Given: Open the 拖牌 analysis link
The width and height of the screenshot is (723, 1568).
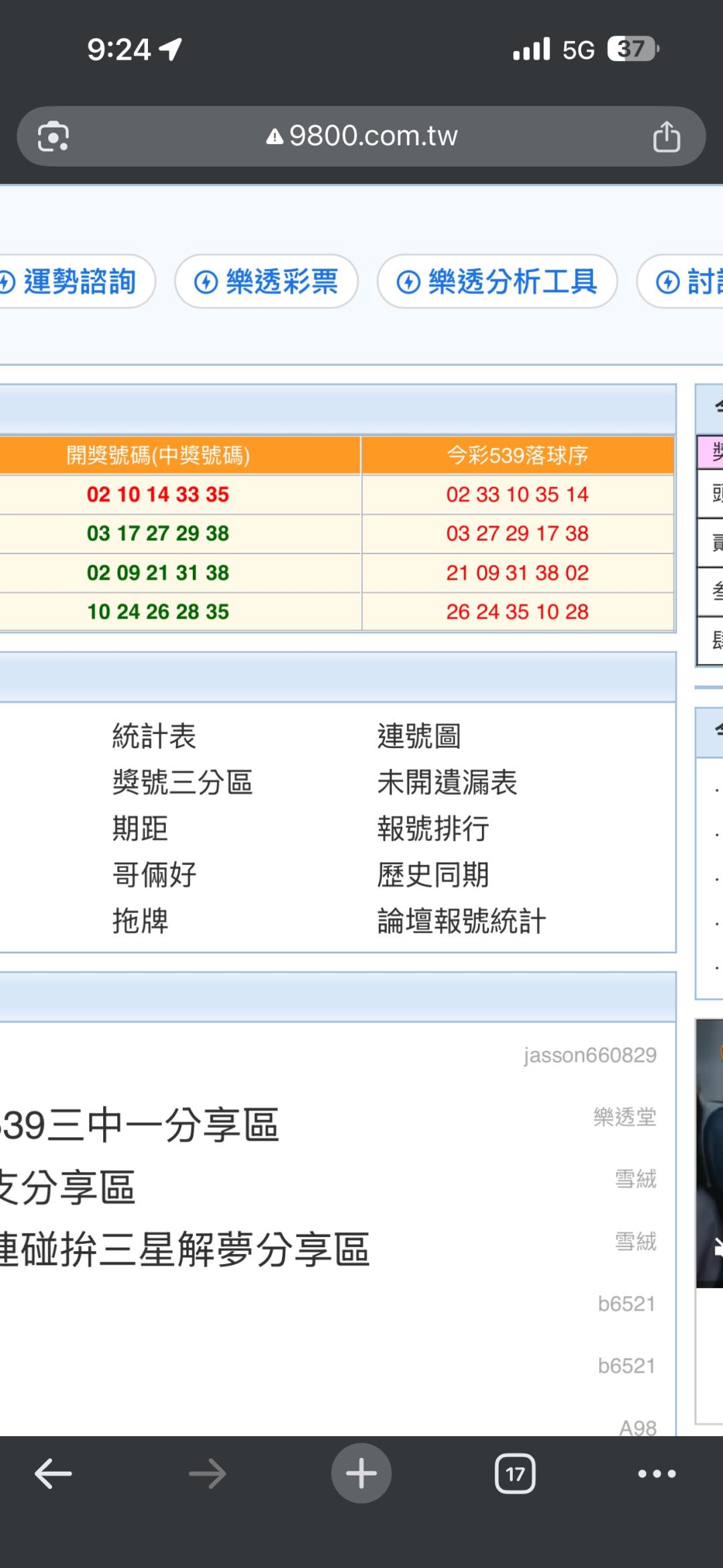Looking at the screenshot, I should tap(140, 921).
